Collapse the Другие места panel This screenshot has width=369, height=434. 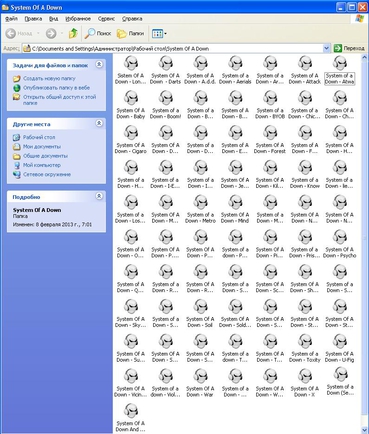pyautogui.click(x=99, y=123)
